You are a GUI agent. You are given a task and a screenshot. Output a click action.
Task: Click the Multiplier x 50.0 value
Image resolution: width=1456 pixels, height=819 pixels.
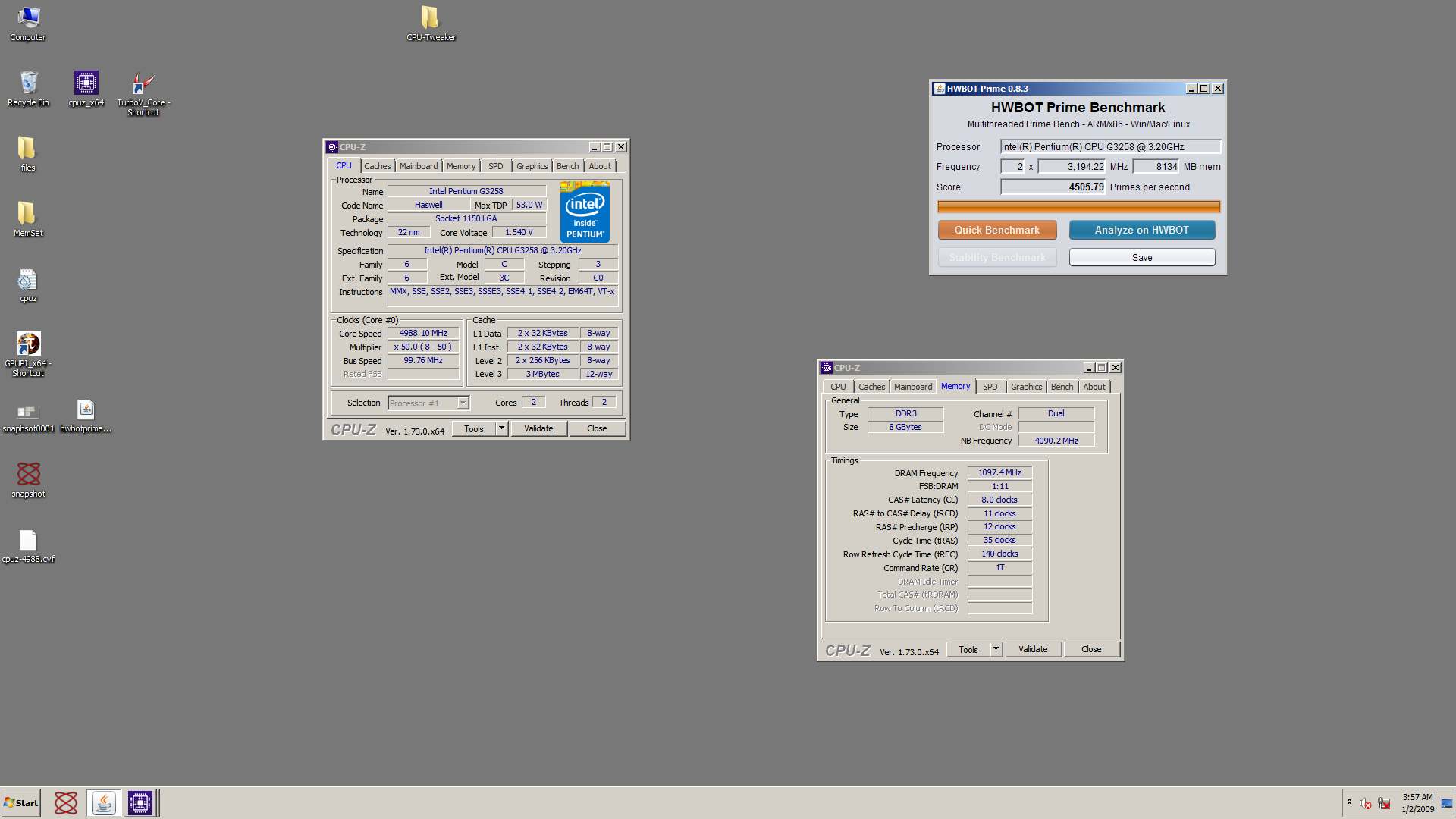tap(423, 347)
